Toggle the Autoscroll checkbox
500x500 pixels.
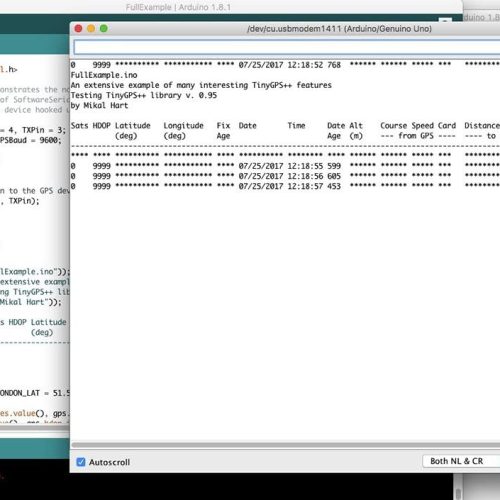point(81,462)
